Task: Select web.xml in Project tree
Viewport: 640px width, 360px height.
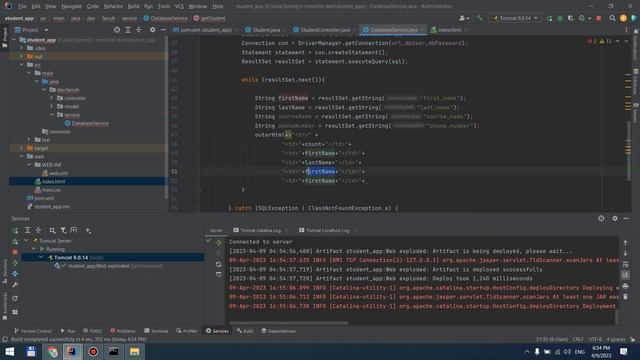Action: [58, 173]
